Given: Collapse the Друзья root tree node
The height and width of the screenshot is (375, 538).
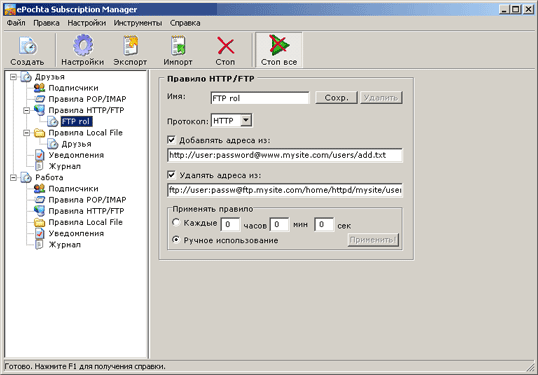Looking at the screenshot, I should click(13, 77).
